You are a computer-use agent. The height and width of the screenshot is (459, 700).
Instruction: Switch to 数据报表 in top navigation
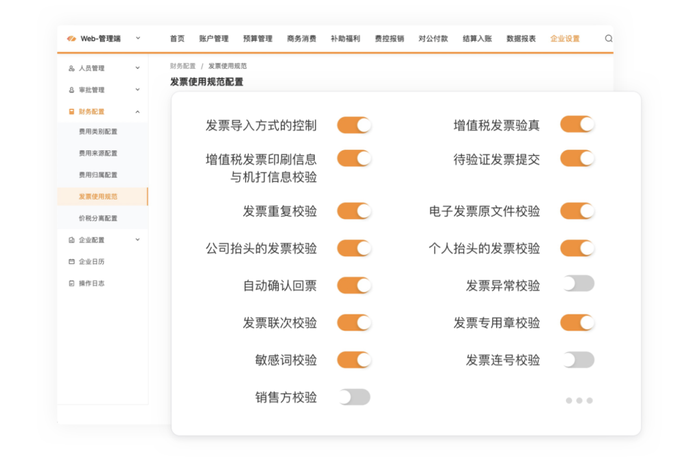pyautogui.click(x=521, y=39)
